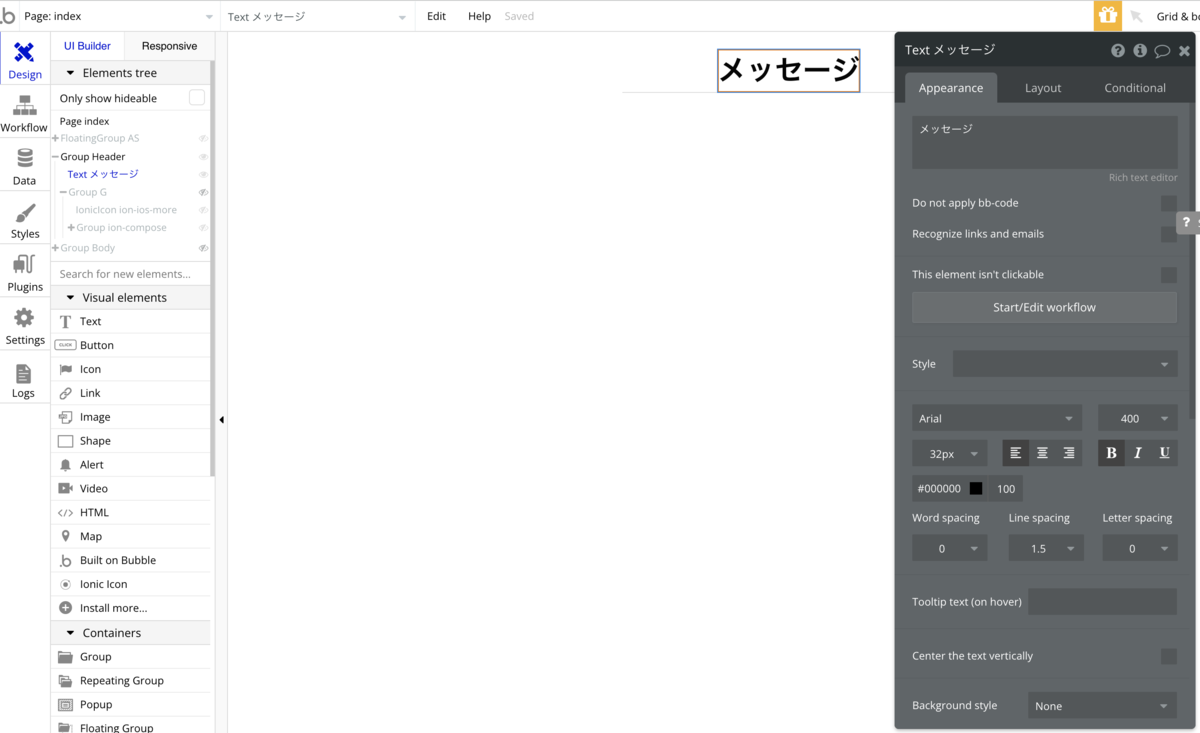Viewport: 1200px width, 733px height.
Task: Toggle Only show hideable checkbox
Action: (197, 98)
